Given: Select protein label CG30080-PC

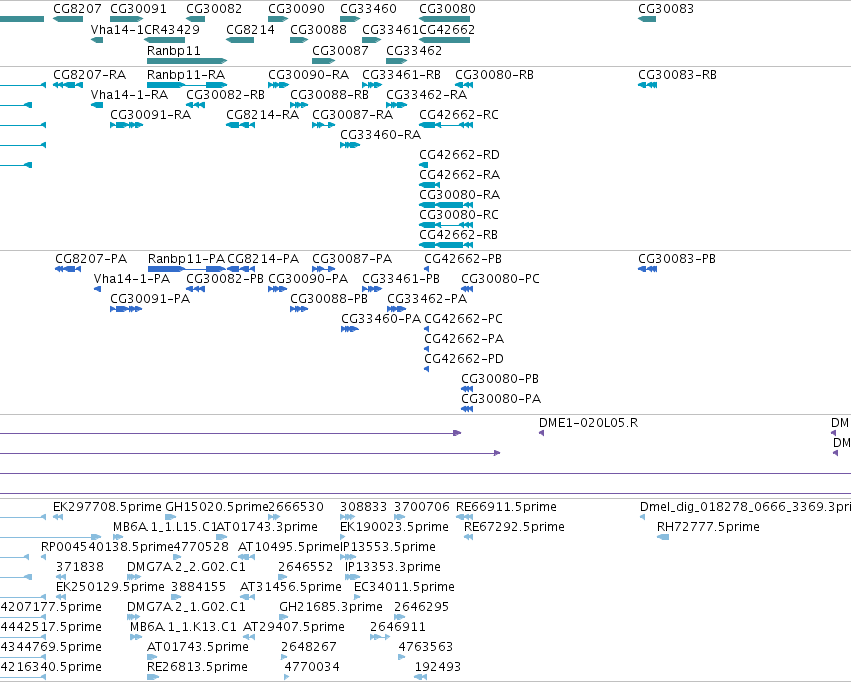Looking at the screenshot, I should (500, 279).
